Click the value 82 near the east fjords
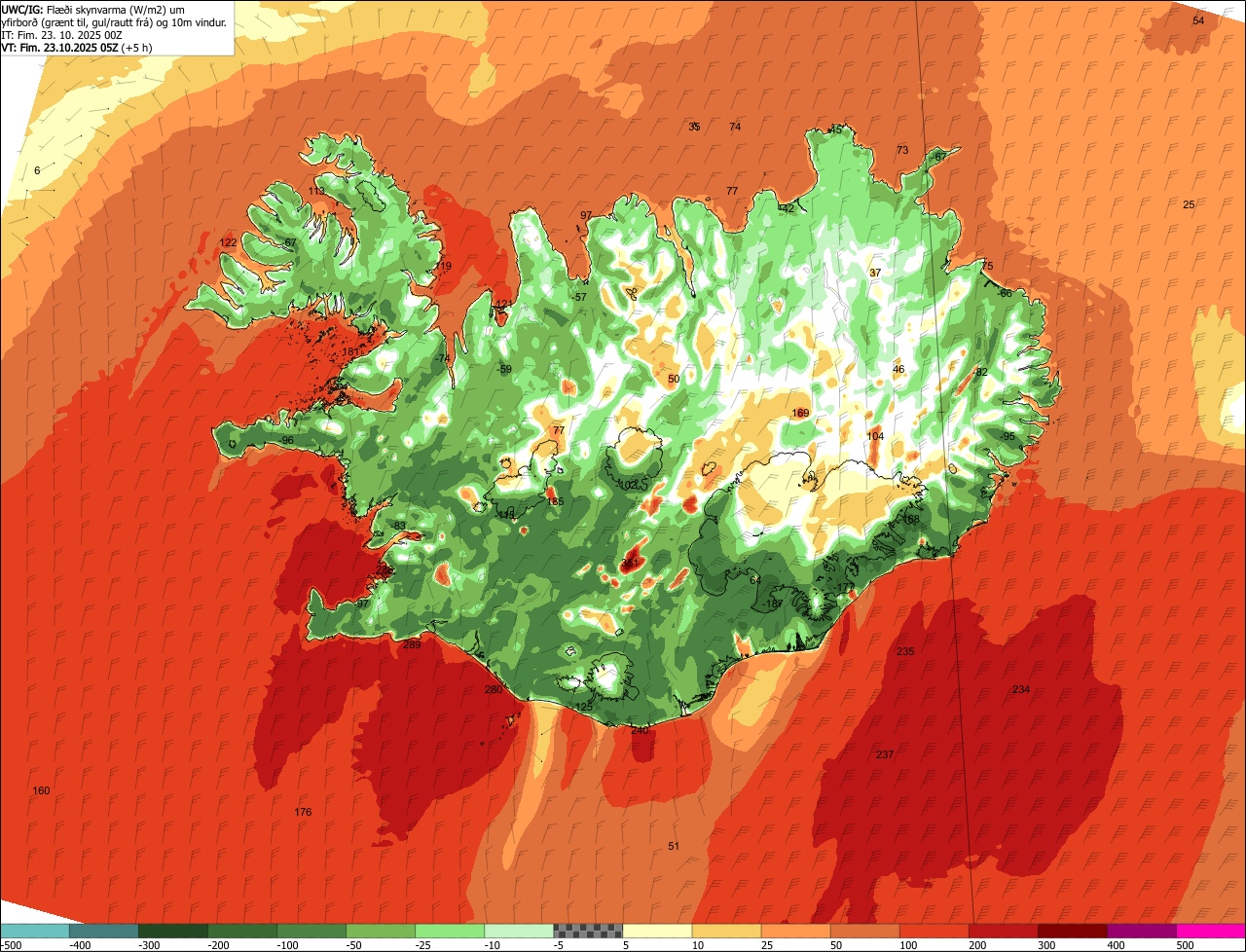The height and width of the screenshot is (952, 1246). click(981, 372)
